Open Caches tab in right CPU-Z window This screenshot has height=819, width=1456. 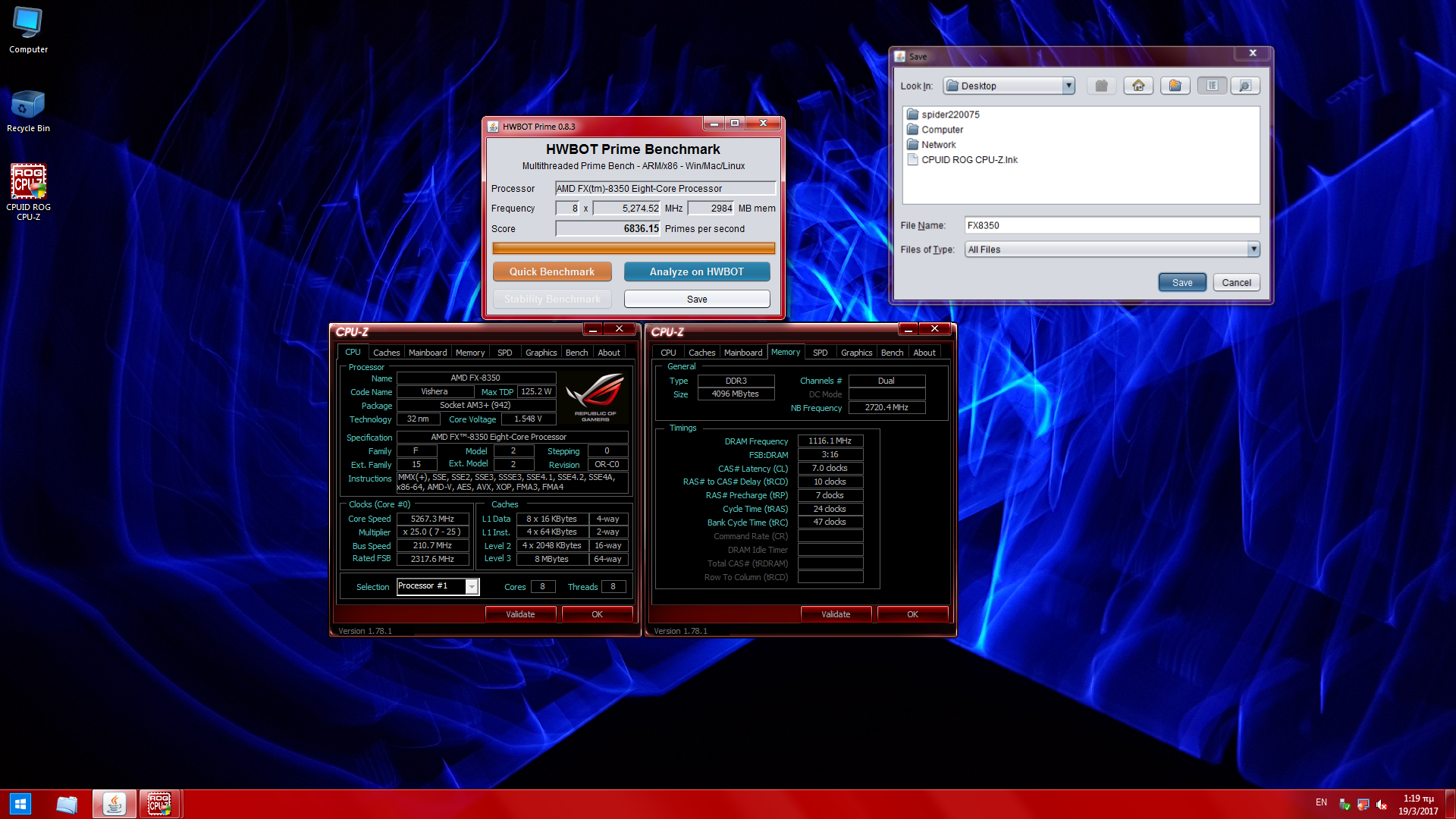coord(701,353)
